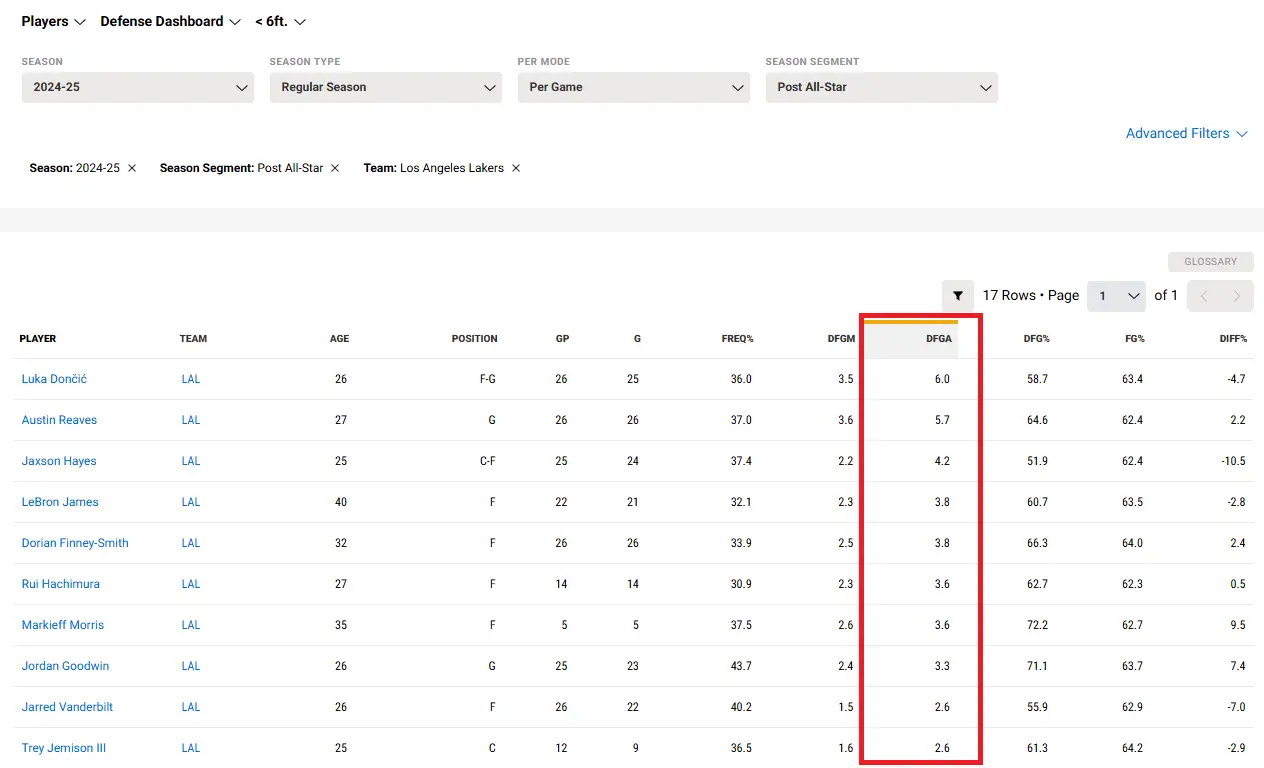Go to next page arrow

[1237, 296]
